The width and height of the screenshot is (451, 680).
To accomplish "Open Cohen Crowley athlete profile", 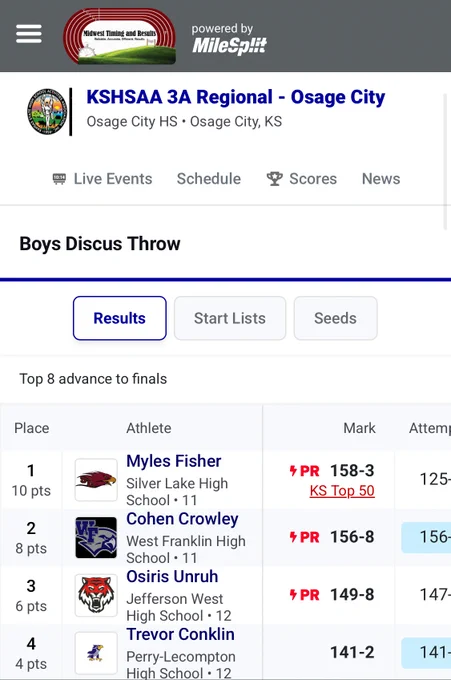I will [183, 519].
